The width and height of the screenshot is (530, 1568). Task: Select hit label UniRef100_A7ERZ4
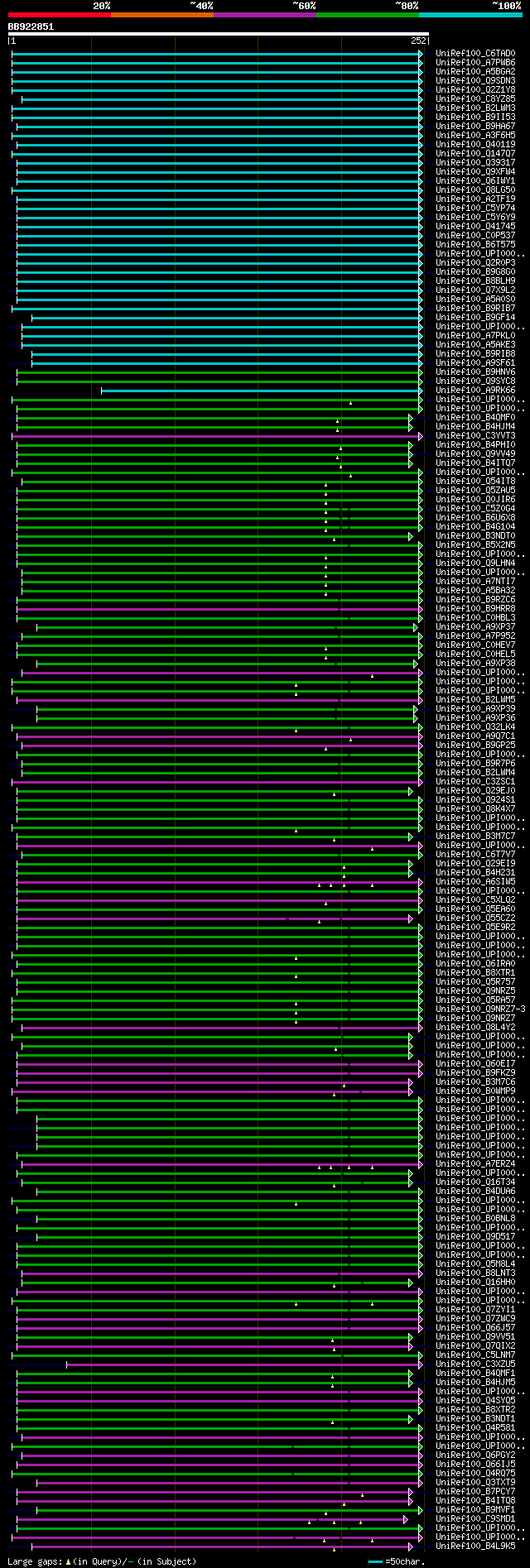475,1164
